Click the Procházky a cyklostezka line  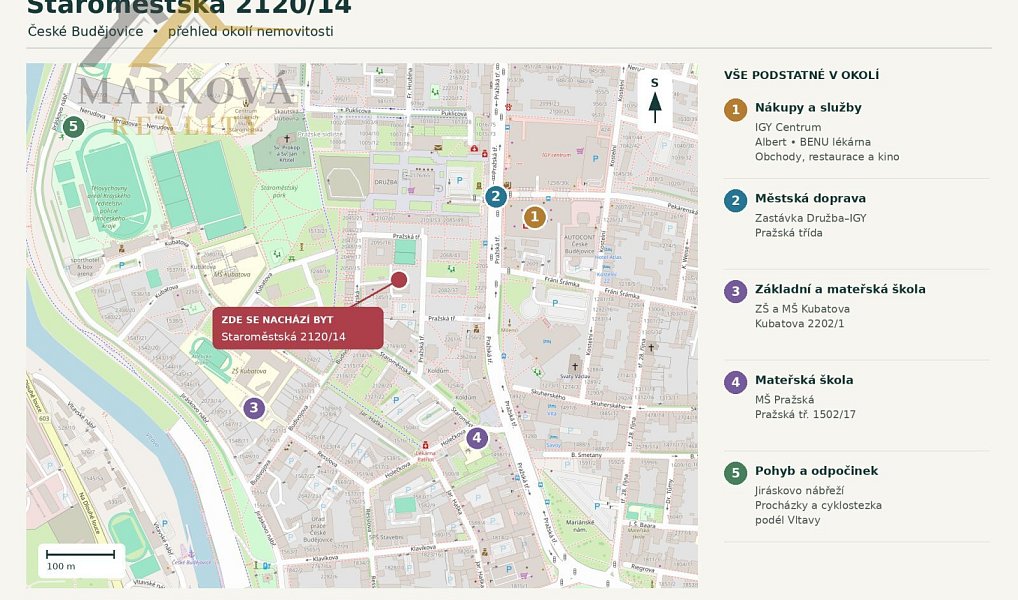tap(818, 505)
